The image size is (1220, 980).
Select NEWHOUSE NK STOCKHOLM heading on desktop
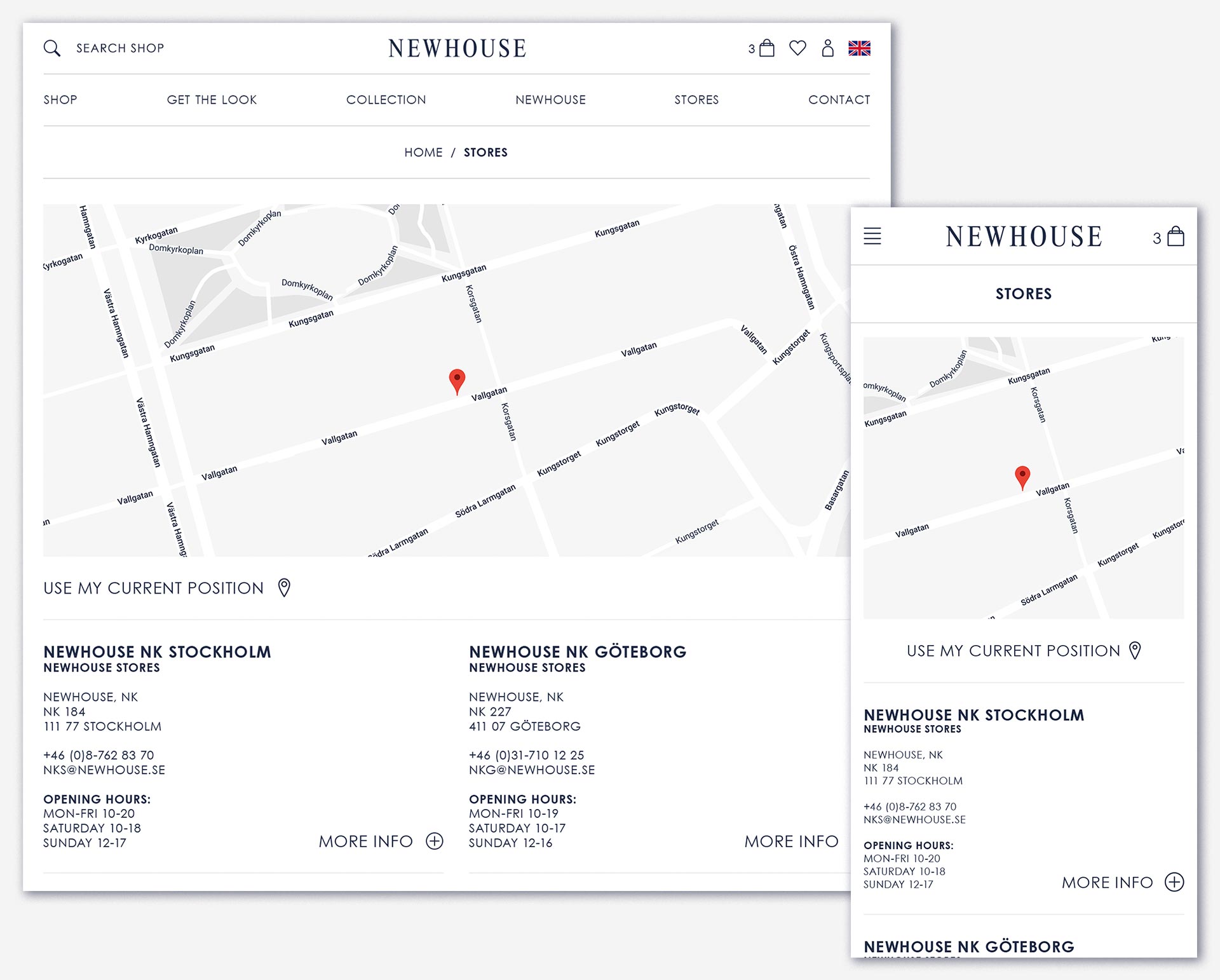[x=157, y=652]
